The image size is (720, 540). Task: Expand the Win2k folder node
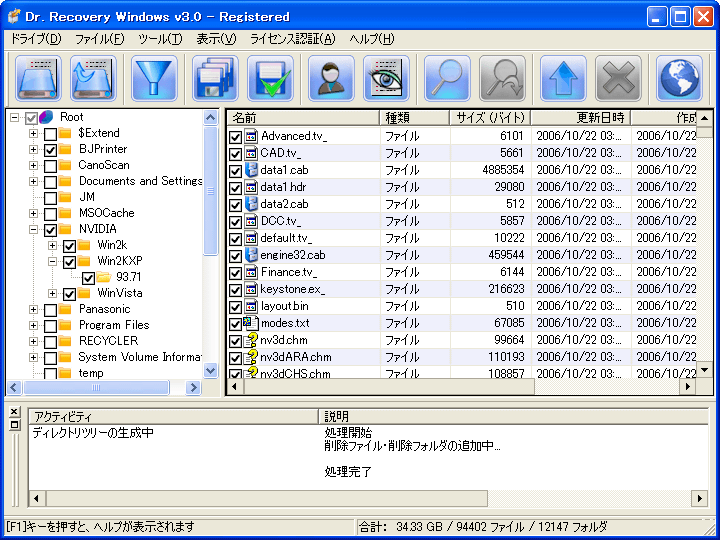[x=52, y=245]
